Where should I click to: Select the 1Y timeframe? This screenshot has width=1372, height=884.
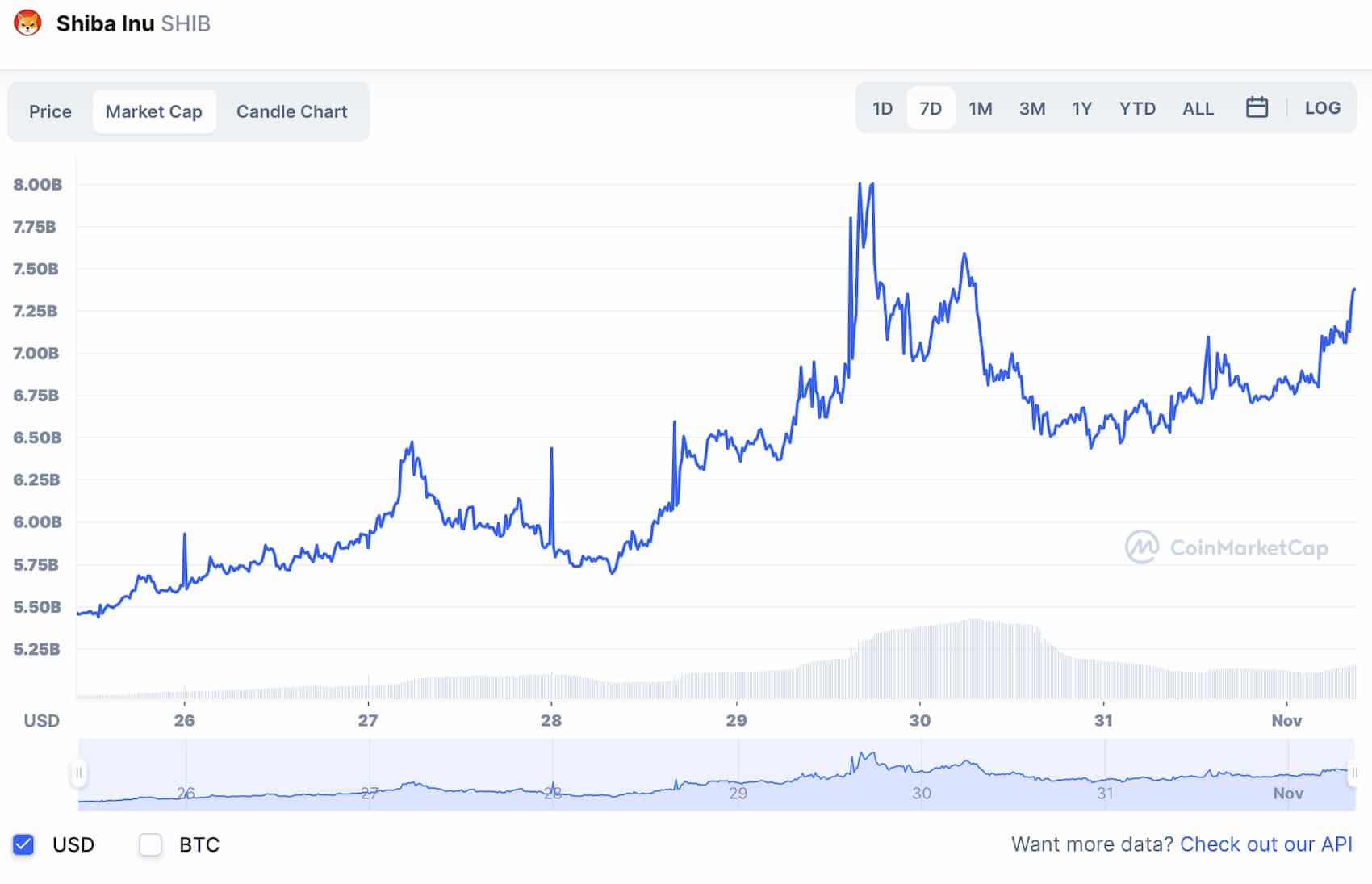tap(1082, 108)
